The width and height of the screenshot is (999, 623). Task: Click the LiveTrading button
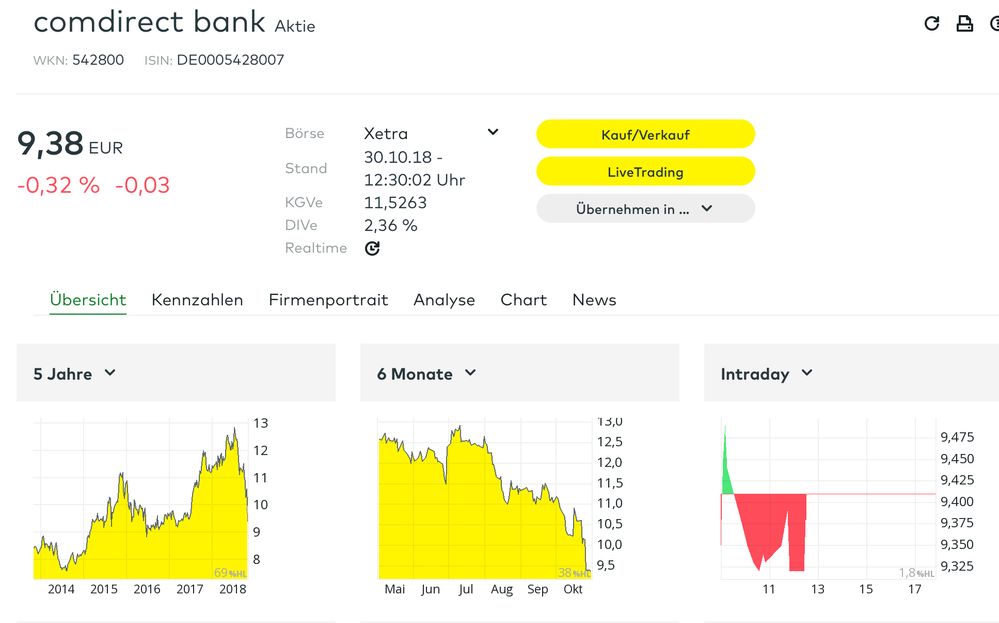(x=645, y=172)
